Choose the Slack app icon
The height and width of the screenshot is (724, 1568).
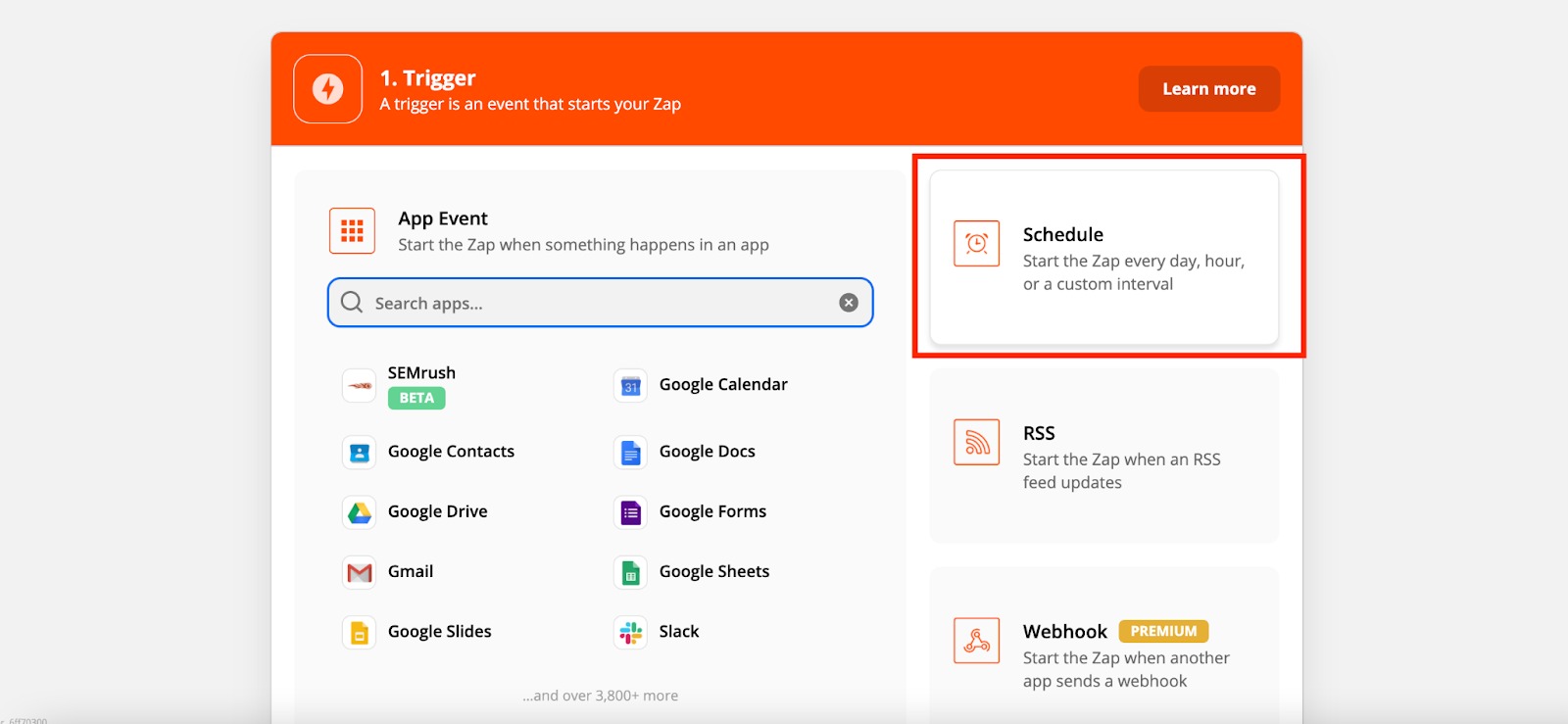tap(630, 633)
